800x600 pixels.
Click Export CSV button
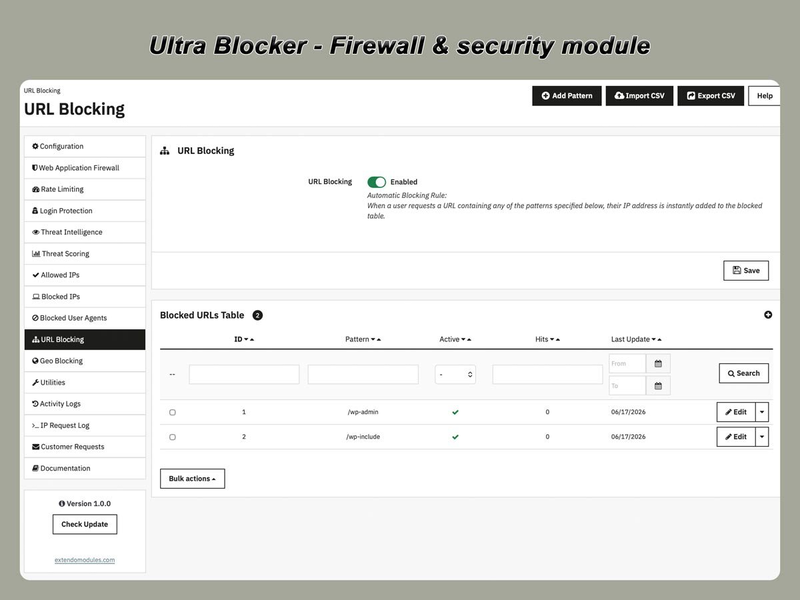pos(710,96)
